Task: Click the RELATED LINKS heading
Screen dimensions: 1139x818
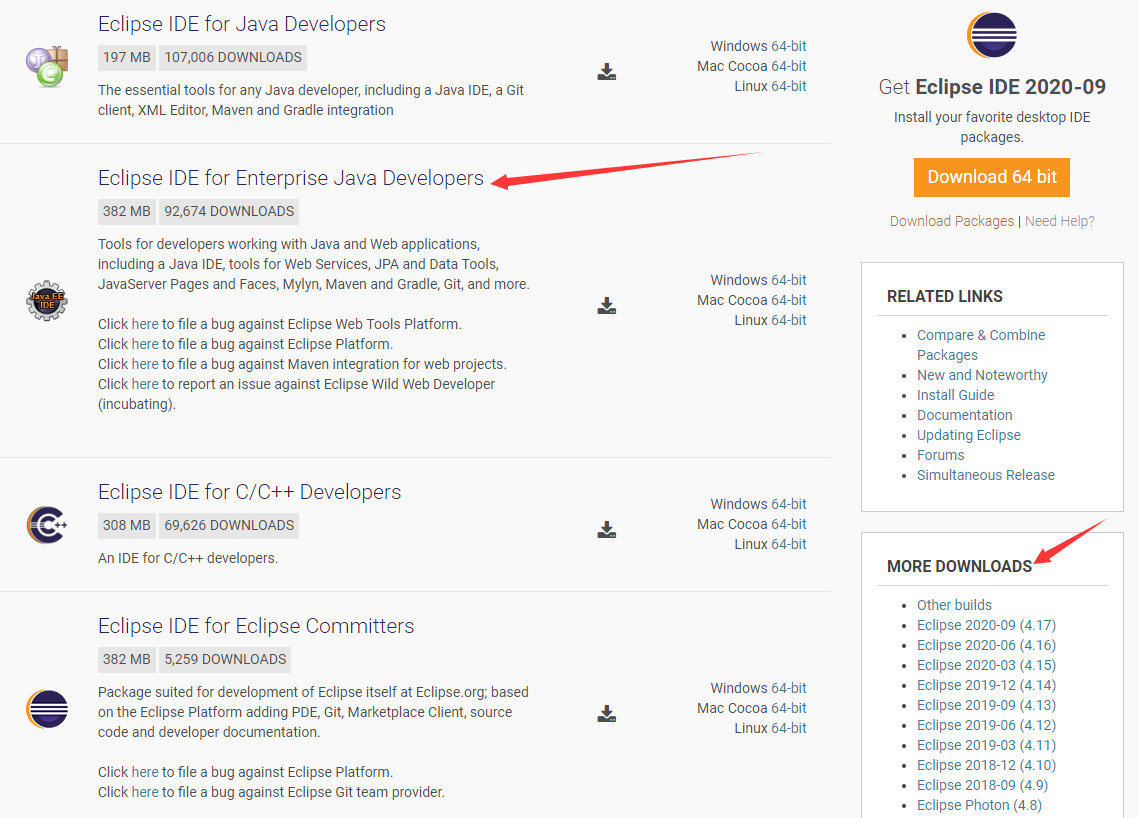Action: [x=944, y=296]
